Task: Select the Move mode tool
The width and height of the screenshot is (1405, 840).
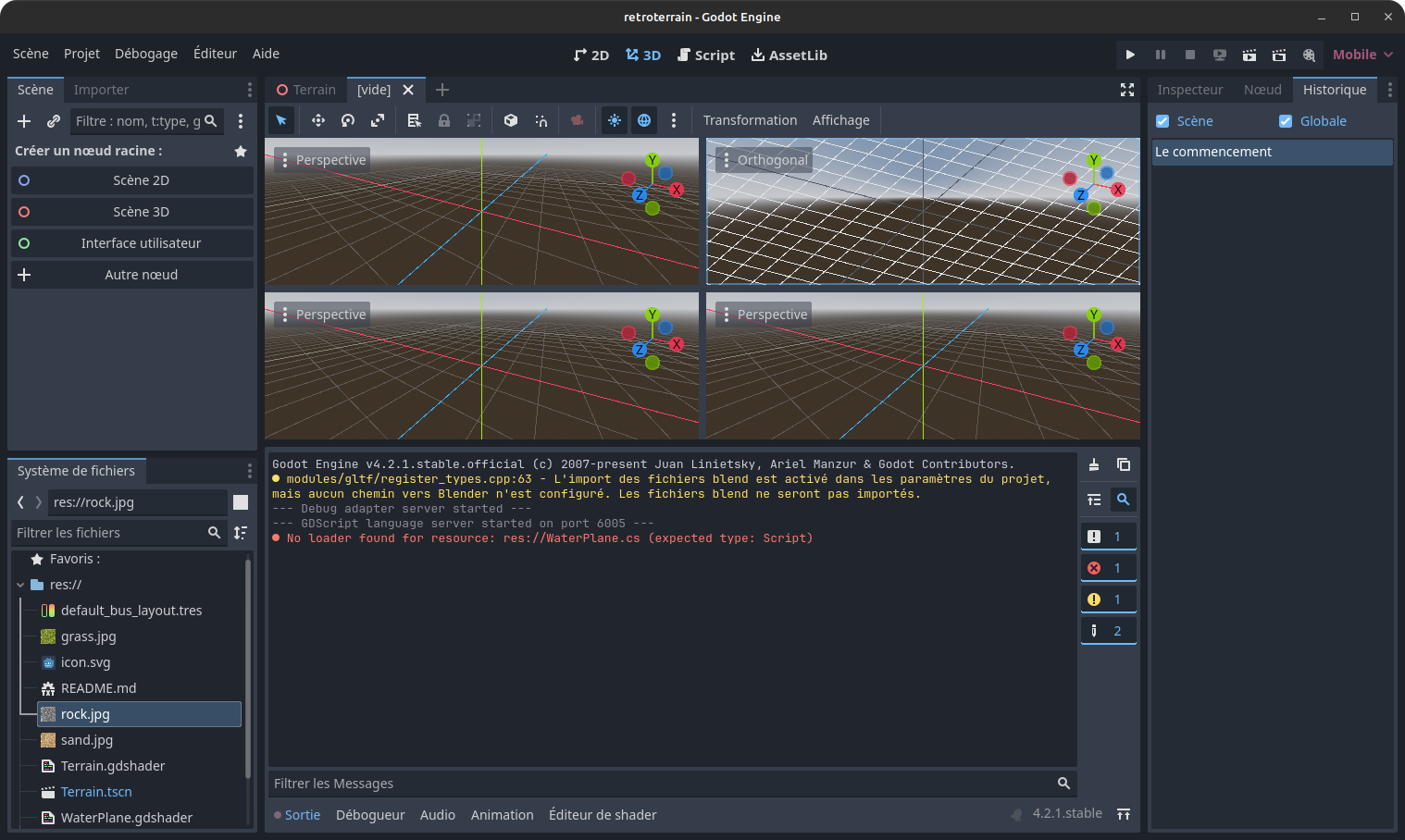Action: (317, 120)
